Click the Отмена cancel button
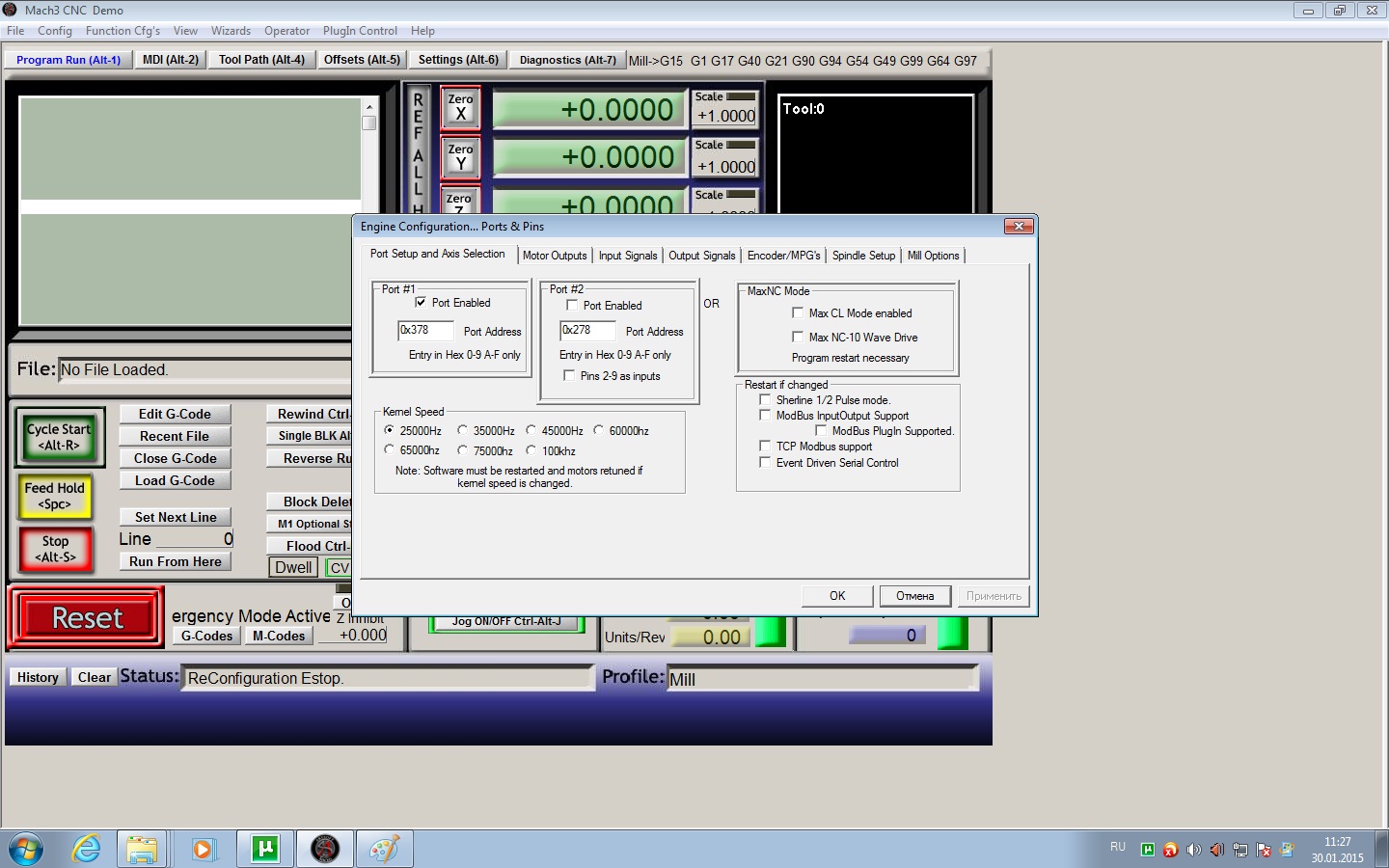The image size is (1389, 868). pyautogui.click(x=915, y=596)
